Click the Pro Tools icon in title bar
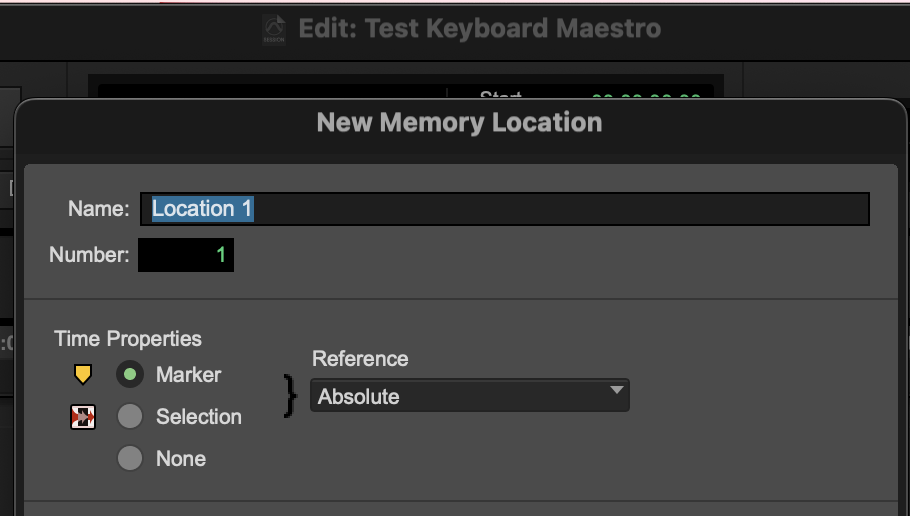 274,29
